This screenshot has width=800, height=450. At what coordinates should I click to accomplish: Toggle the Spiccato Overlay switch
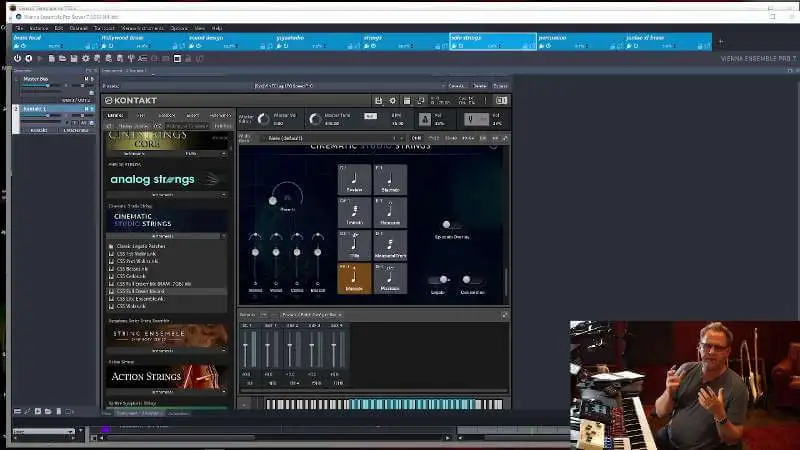(x=450, y=224)
